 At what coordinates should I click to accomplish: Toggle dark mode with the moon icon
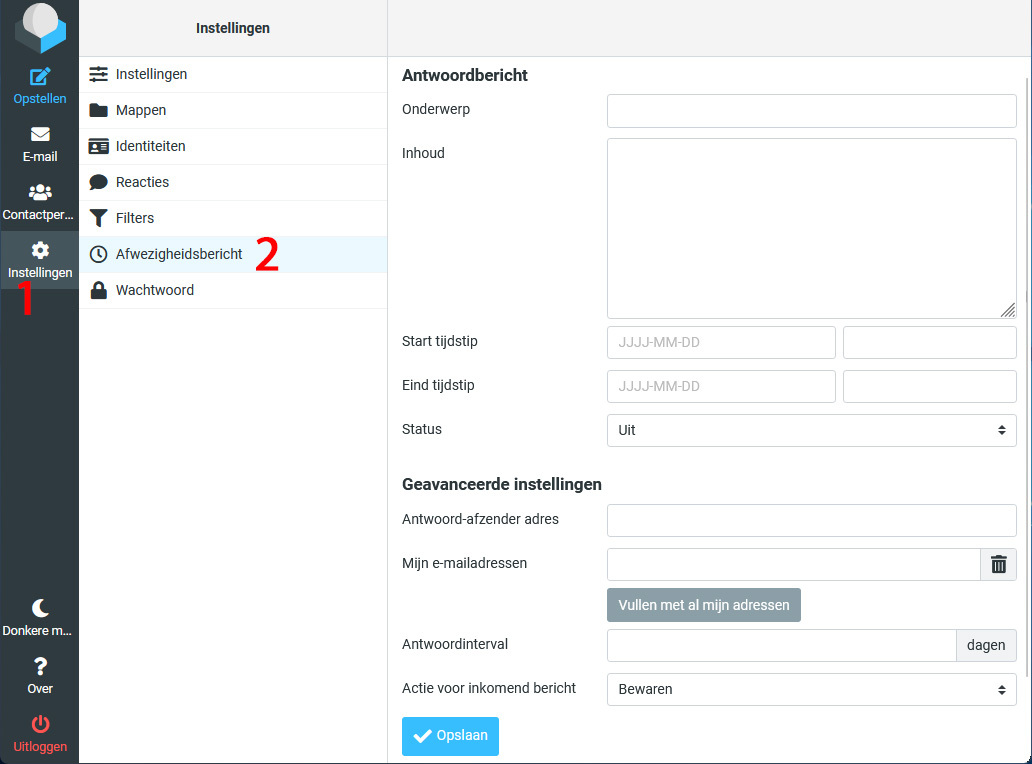pyautogui.click(x=40, y=608)
